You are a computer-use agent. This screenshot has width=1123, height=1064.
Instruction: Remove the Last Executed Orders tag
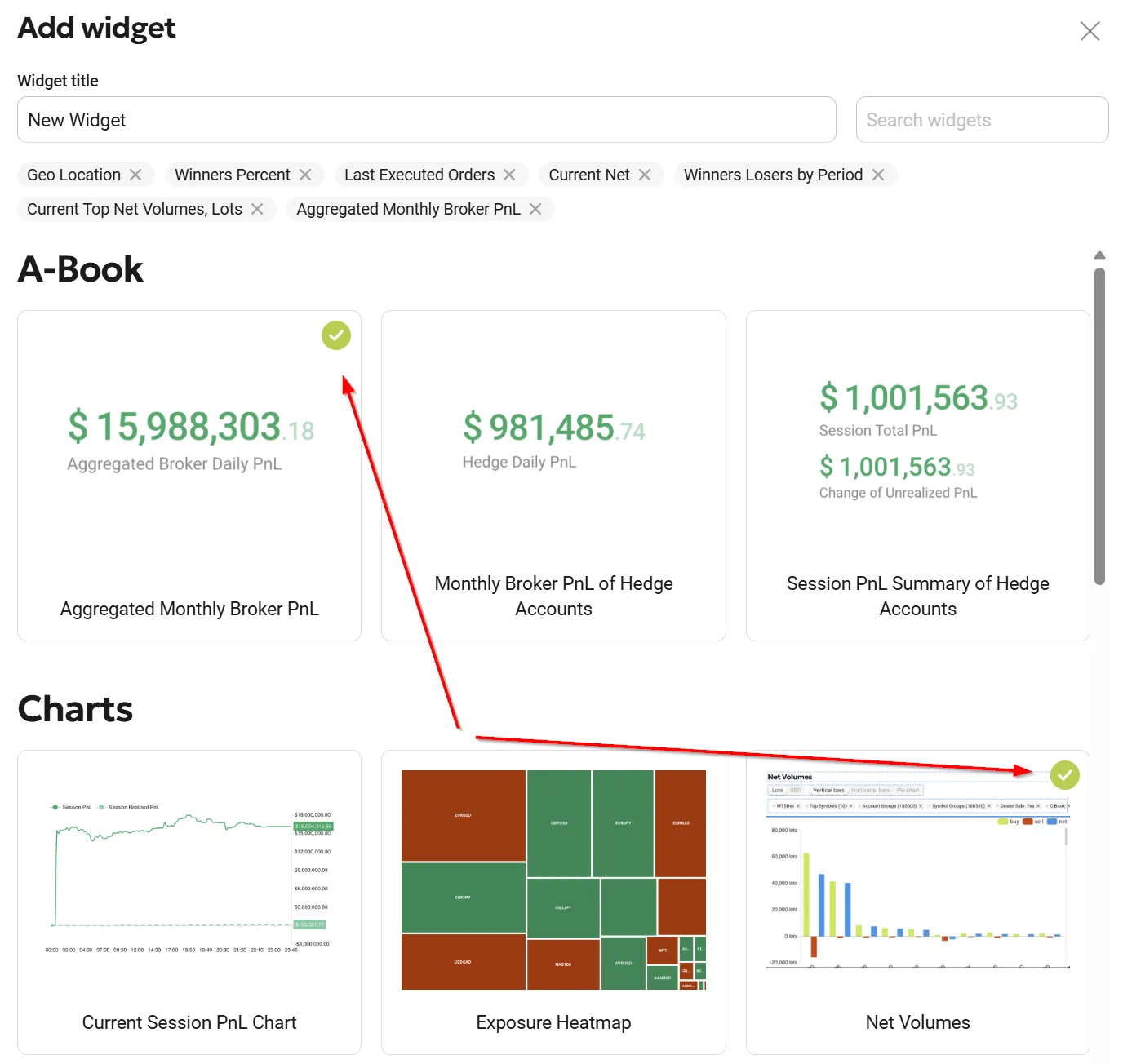(509, 175)
